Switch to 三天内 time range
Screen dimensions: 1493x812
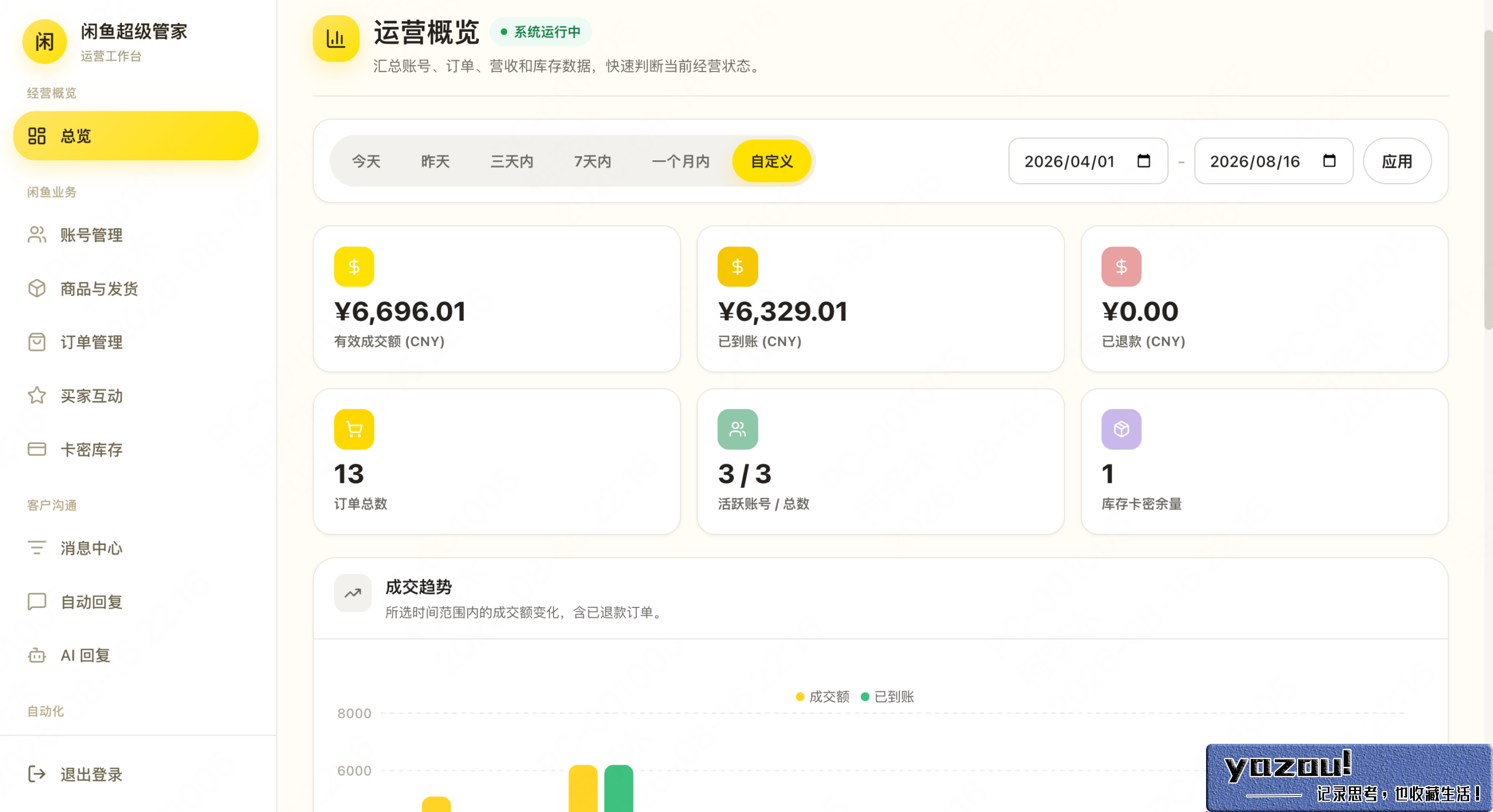[x=512, y=161]
